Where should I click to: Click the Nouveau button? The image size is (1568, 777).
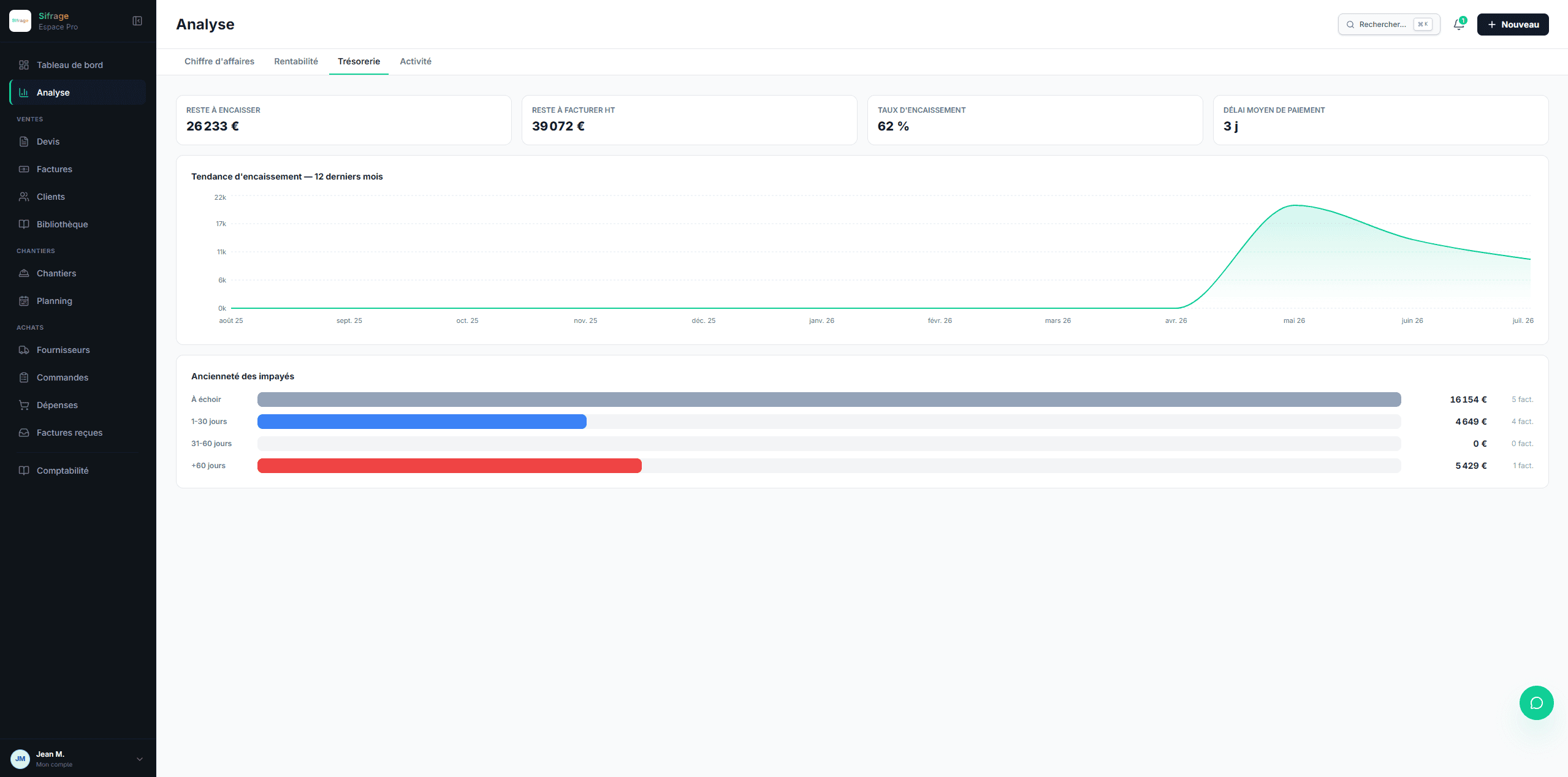click(1512, 25)
